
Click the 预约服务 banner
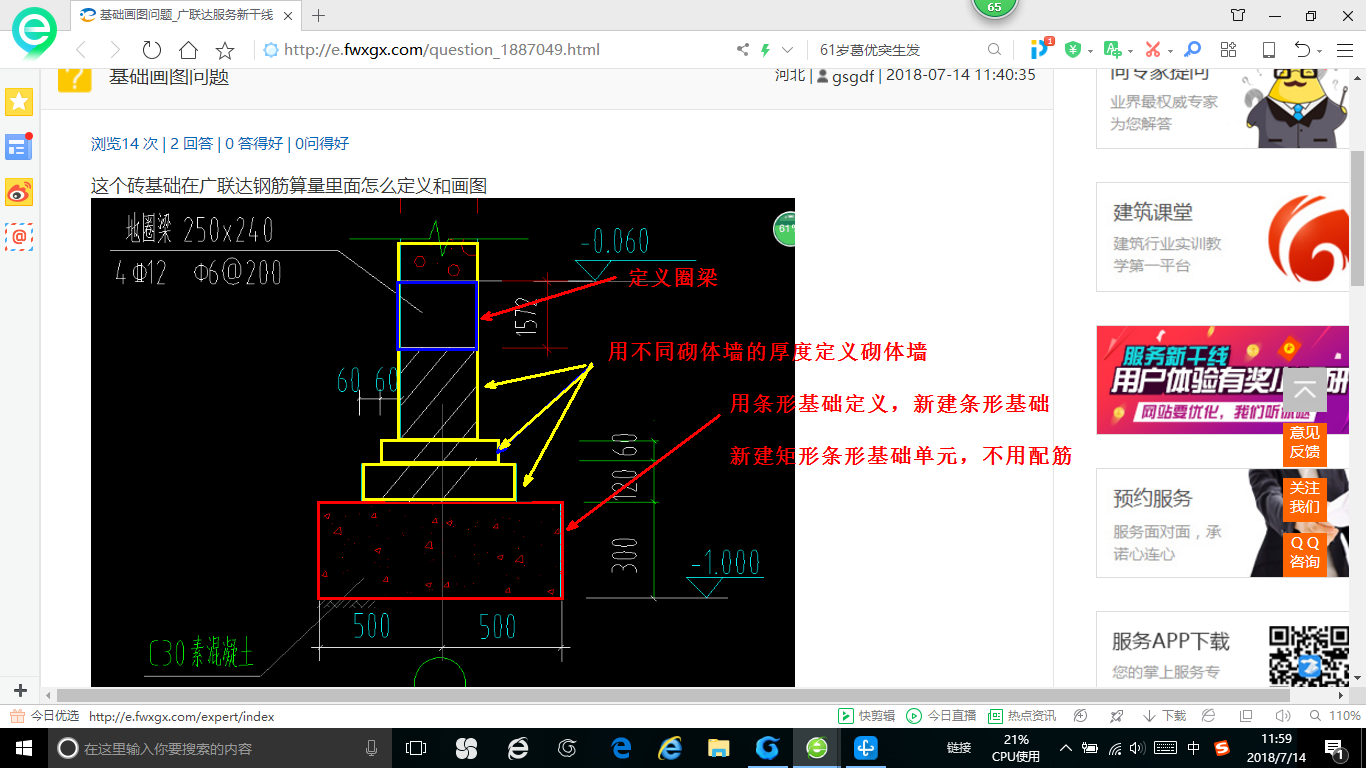click(1222, 523)
